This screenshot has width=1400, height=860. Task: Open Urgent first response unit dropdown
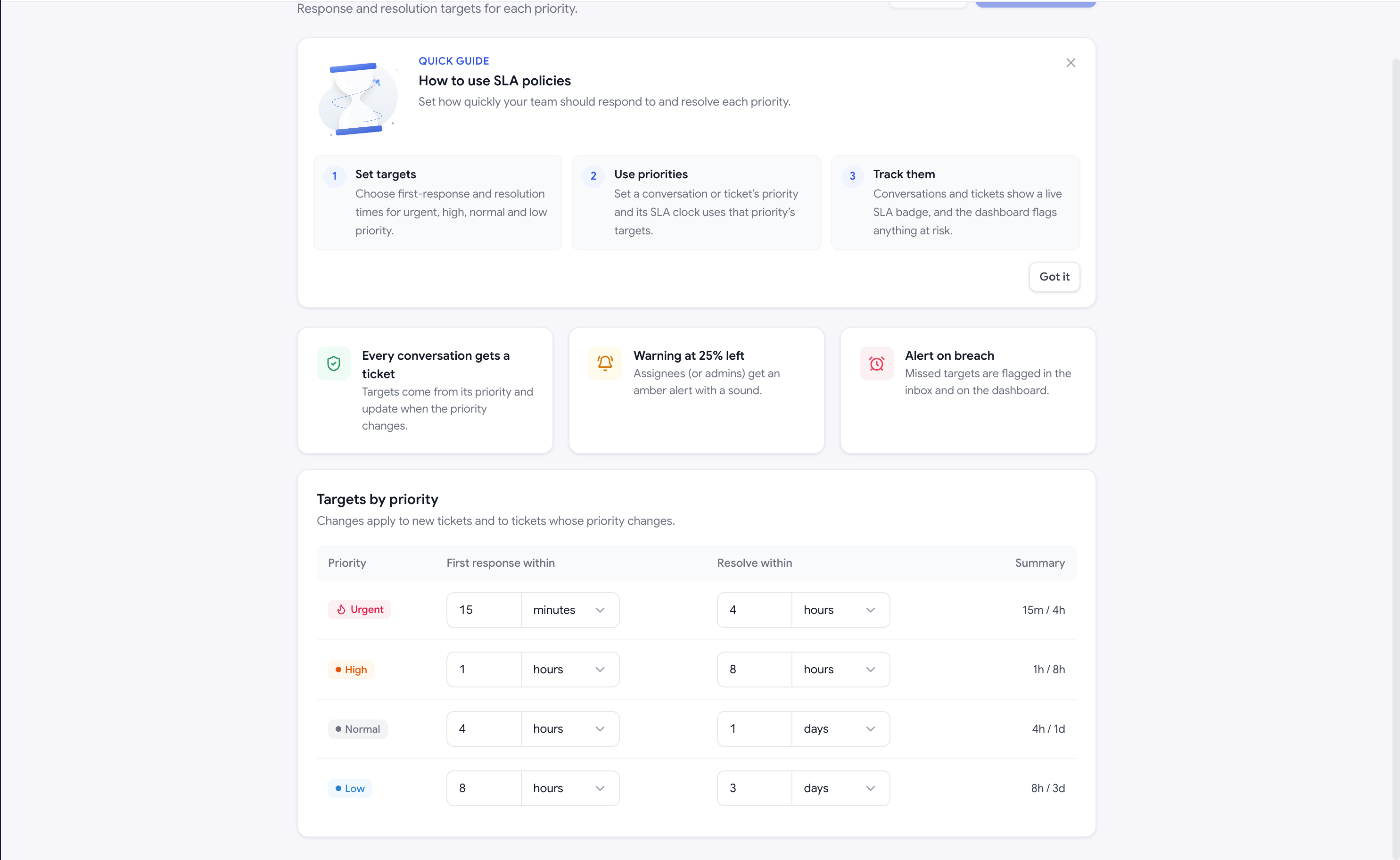click(x=570, y=610)
